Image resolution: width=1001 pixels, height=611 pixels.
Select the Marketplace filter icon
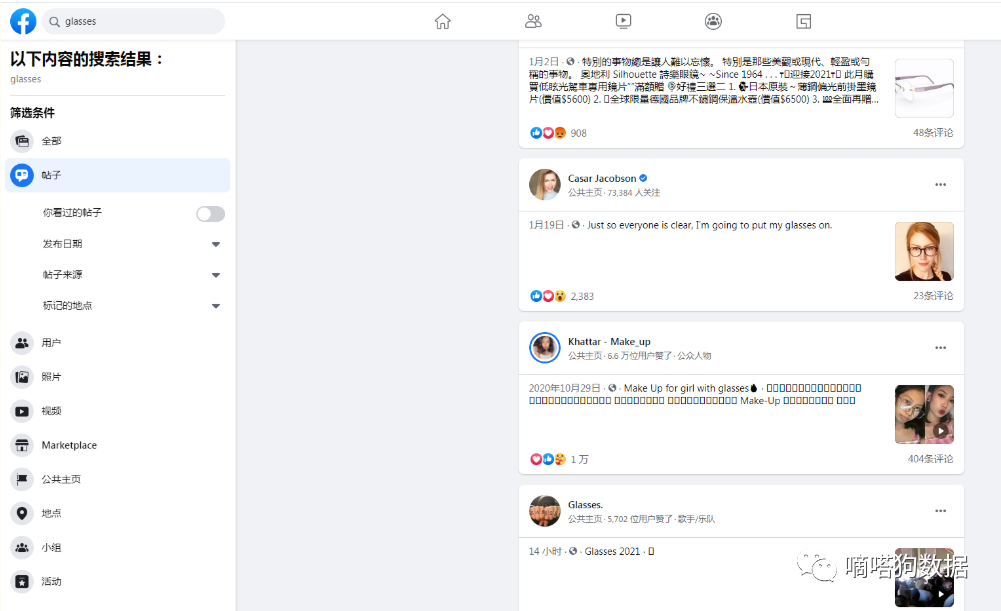coord(22,444)
